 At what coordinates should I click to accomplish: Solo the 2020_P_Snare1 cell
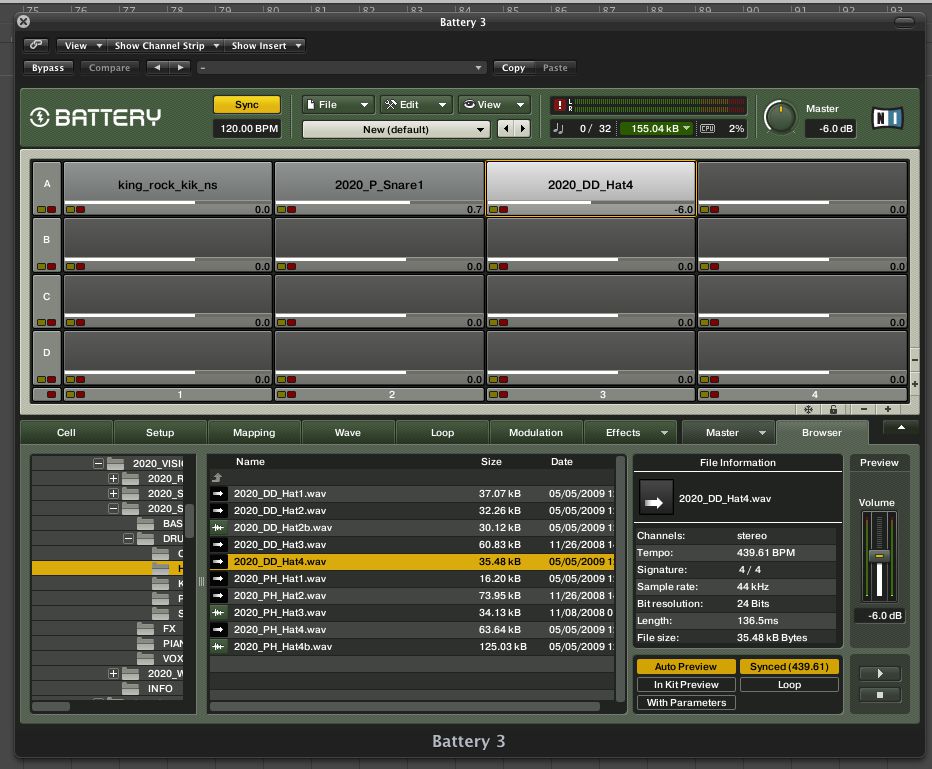(282, 209)
